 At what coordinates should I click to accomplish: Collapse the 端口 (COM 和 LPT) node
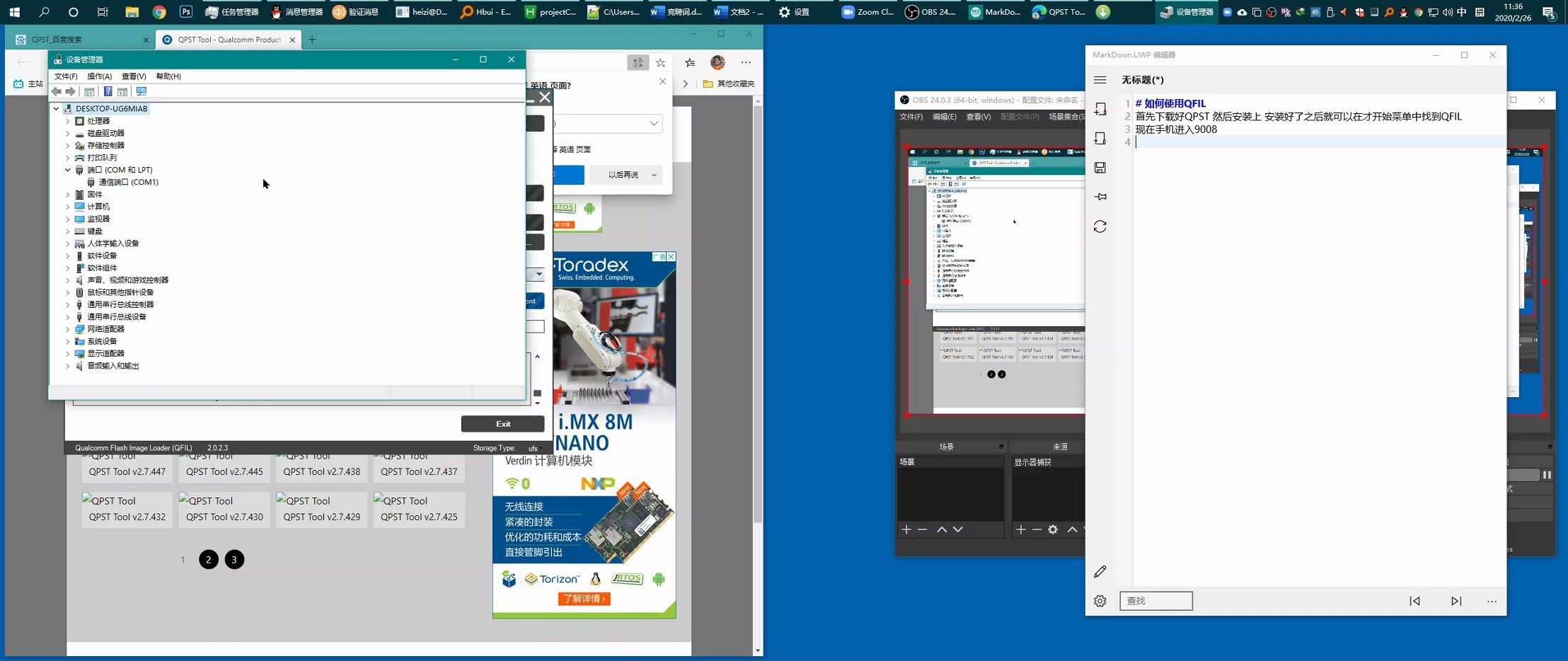[x=68, y=170]
